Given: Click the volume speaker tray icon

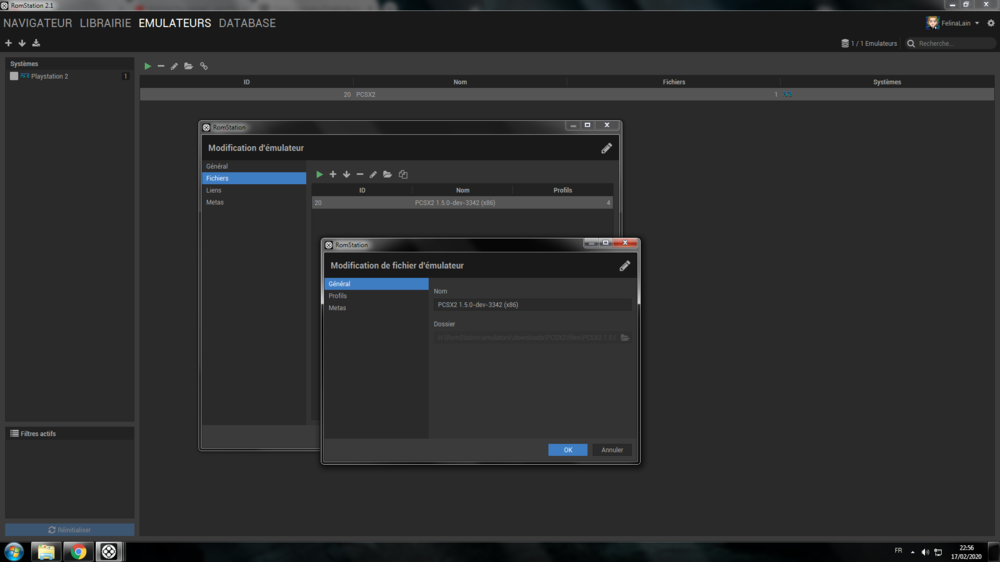Looking at the screenshot, I should pos(925,552).
